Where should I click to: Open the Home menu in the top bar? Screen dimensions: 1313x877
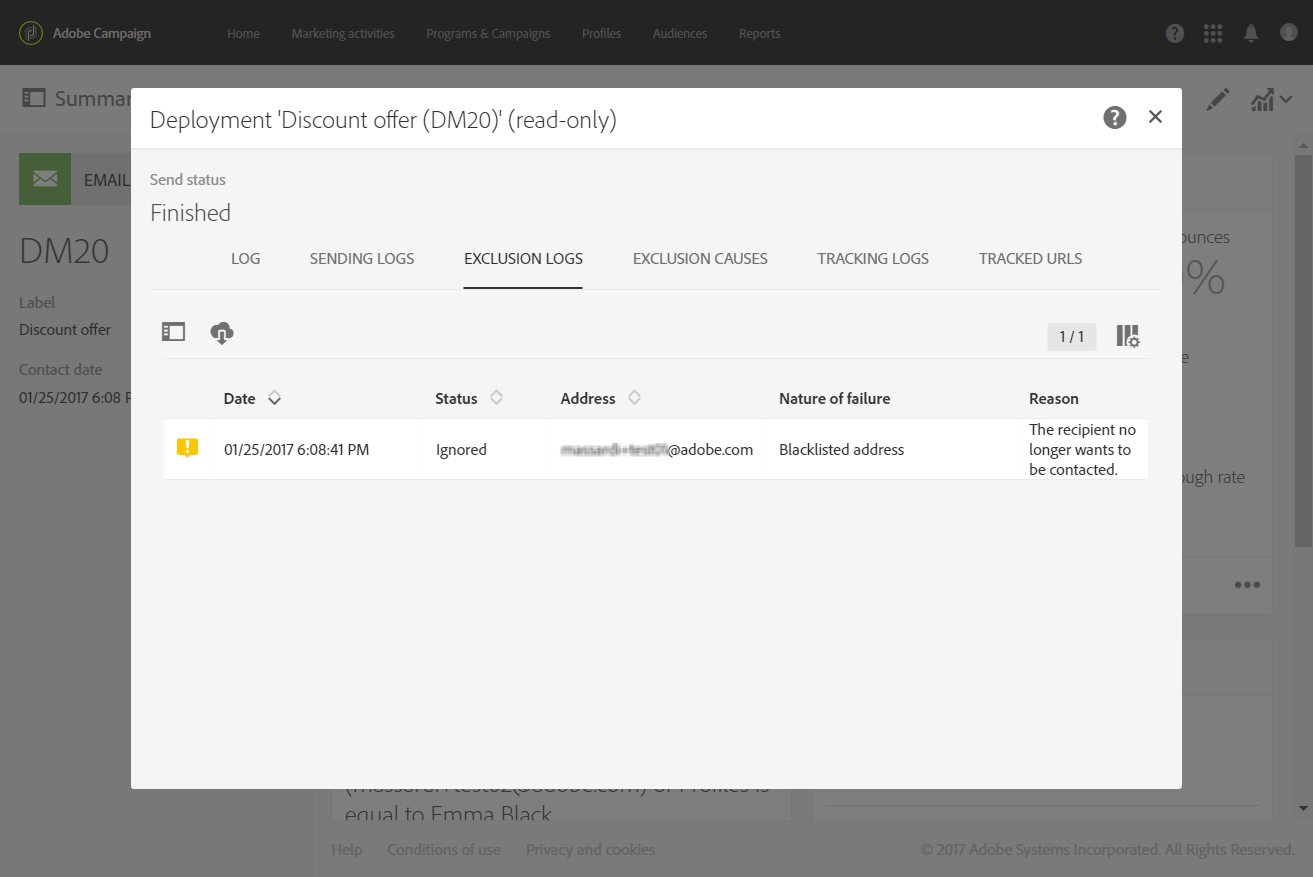243,34
